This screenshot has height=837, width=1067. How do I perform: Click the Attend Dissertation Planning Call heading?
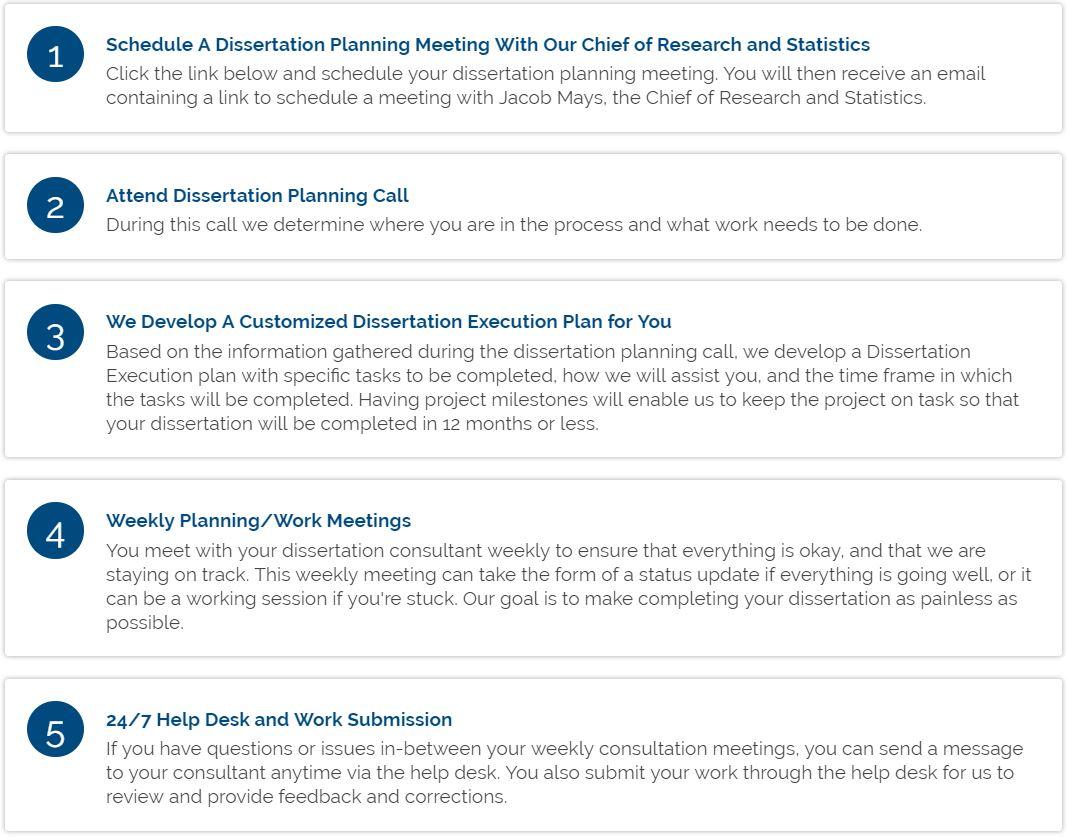(257, 196)
